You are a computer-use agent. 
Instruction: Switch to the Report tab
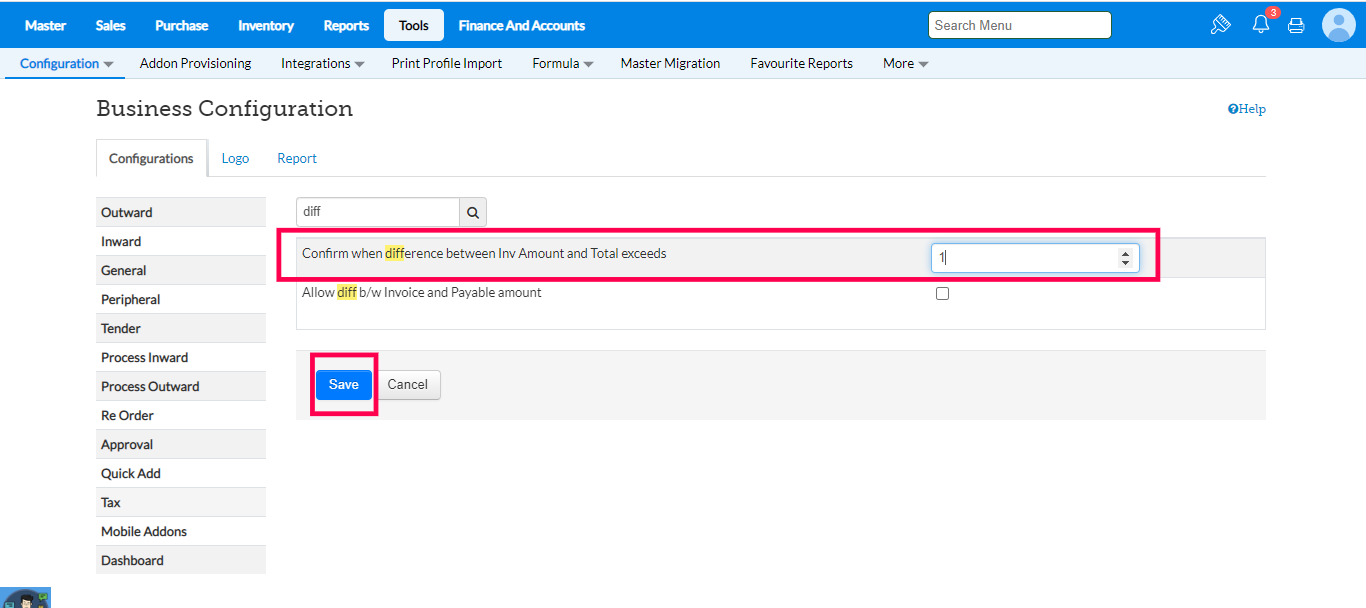pyautogui.click(x=297, y=158)
